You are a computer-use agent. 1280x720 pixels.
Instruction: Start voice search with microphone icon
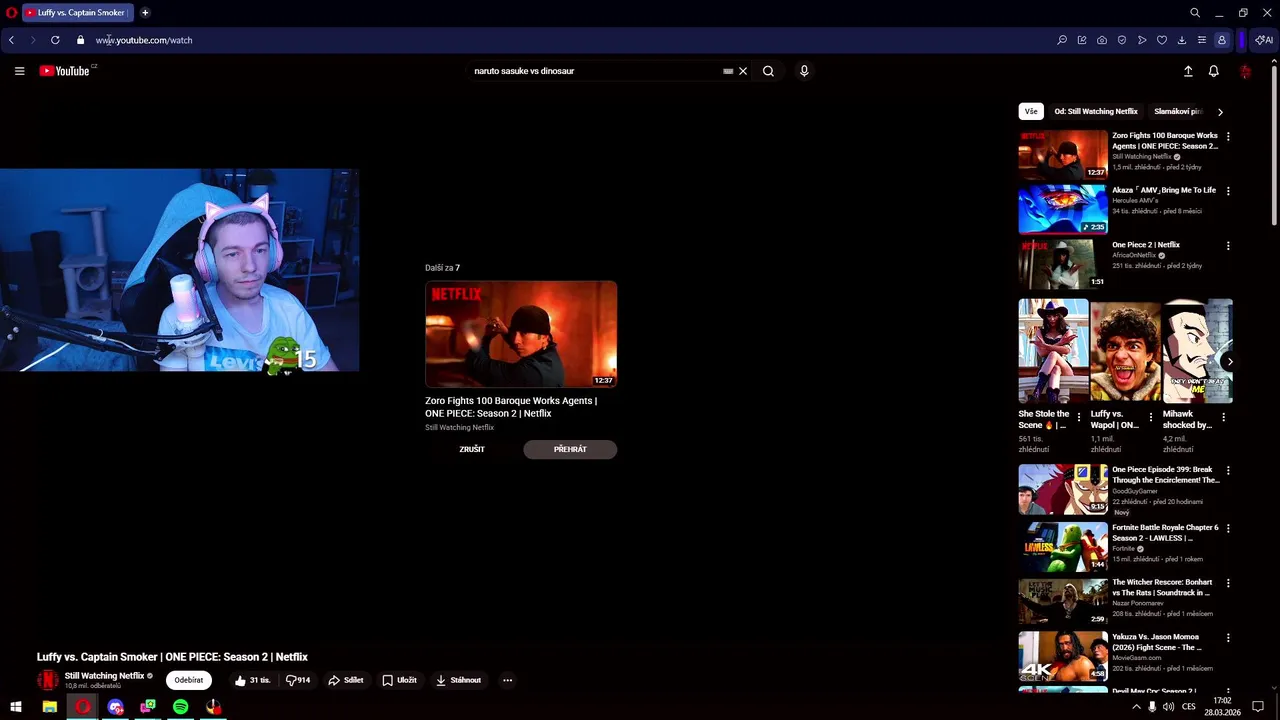804,71
